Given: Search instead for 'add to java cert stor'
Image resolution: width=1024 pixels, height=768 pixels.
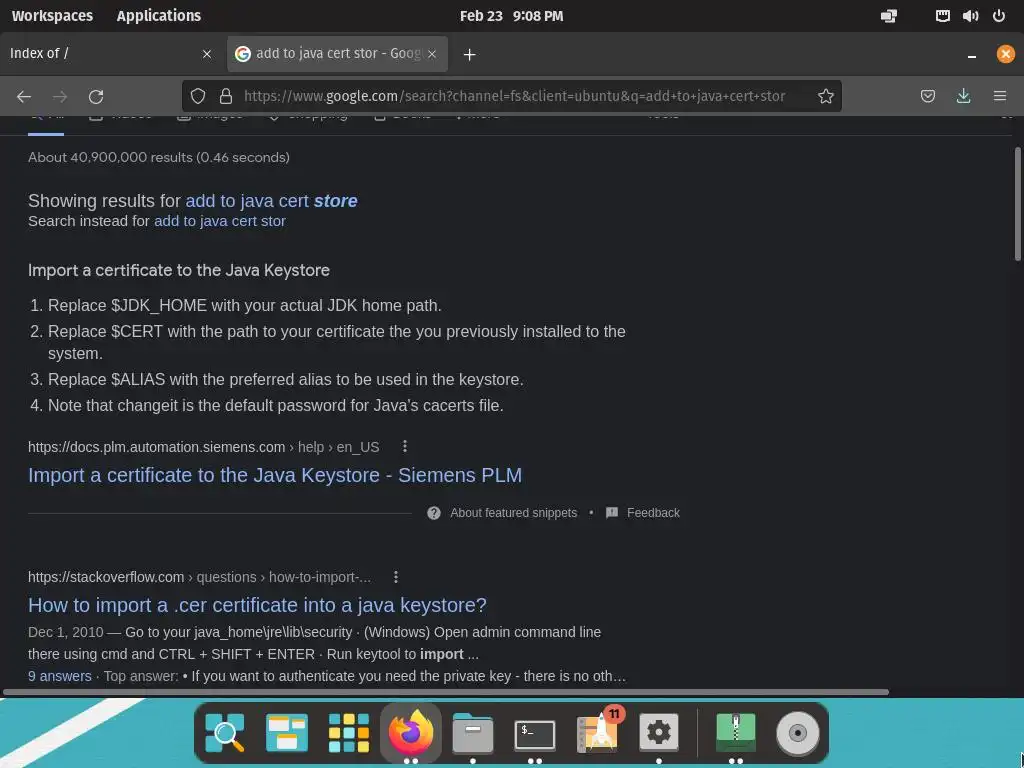Looking at the screenshot, I should (219, 221).
